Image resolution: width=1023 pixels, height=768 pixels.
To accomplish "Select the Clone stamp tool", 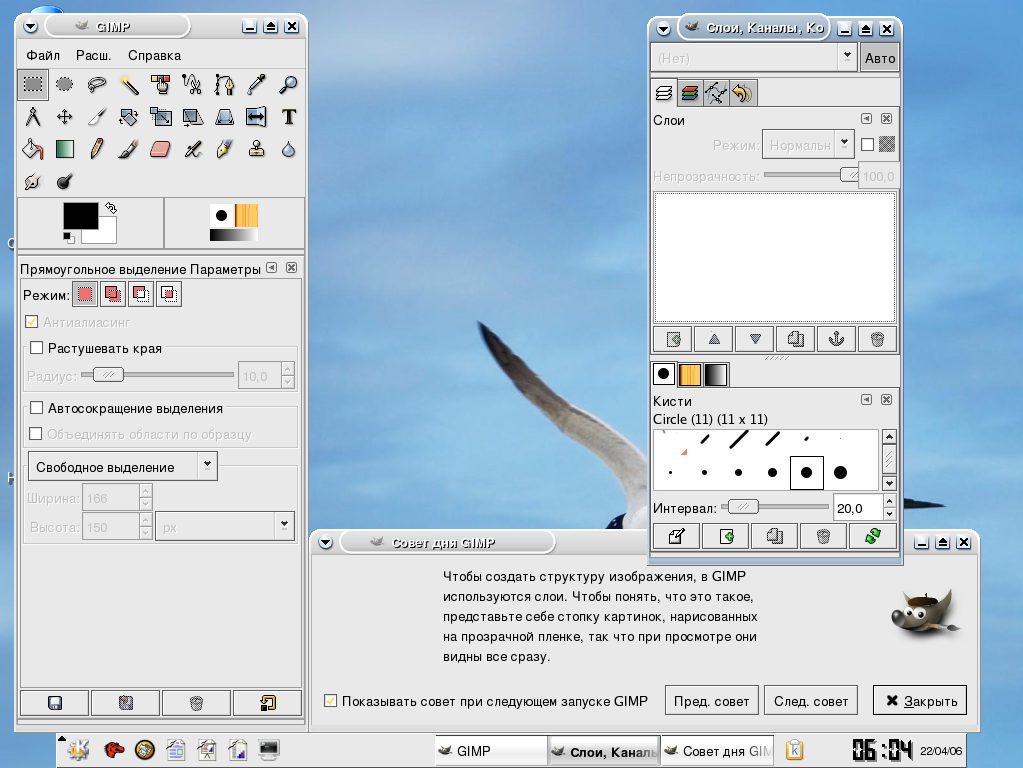I will point(256,149).
